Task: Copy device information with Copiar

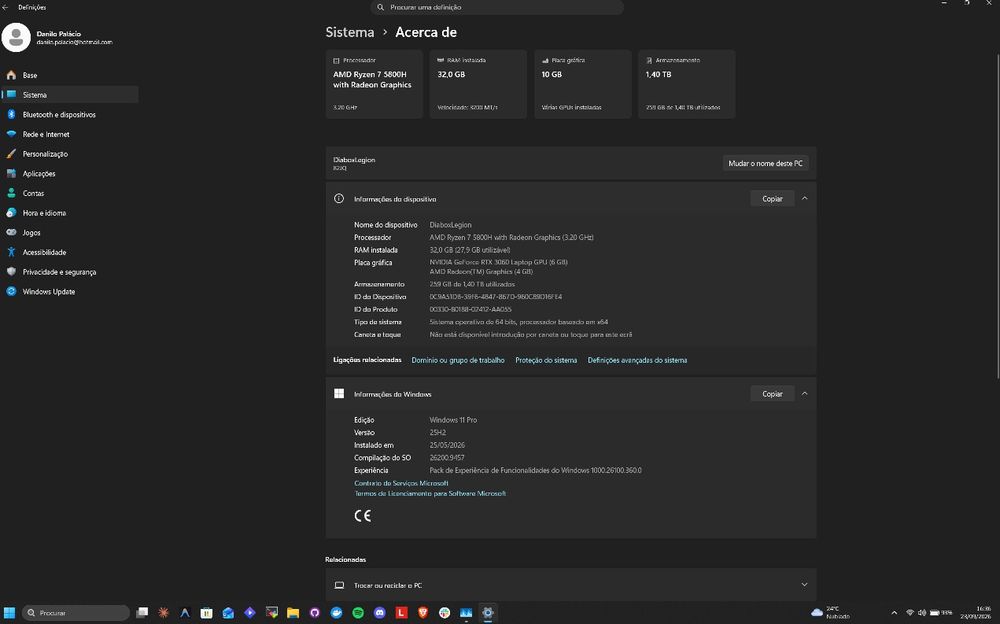Action: point(772,198)
